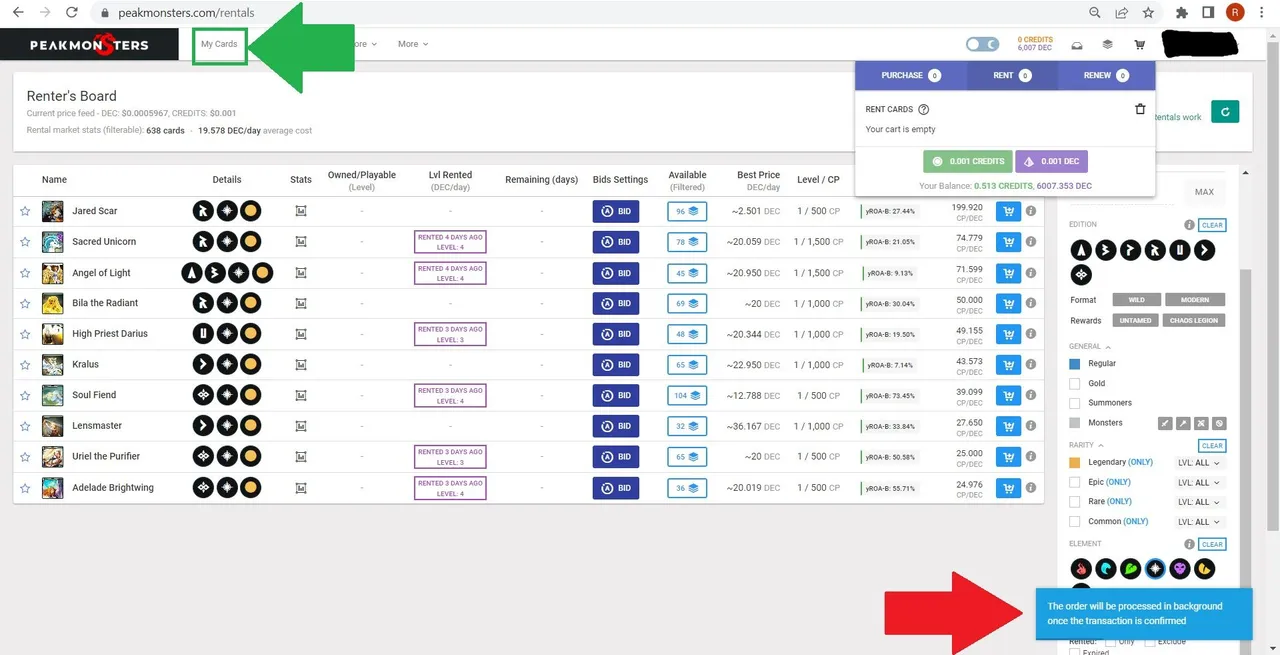1280x655 pixels.
Task: Set the MAX price button
Action: (x=1204, y=192)
